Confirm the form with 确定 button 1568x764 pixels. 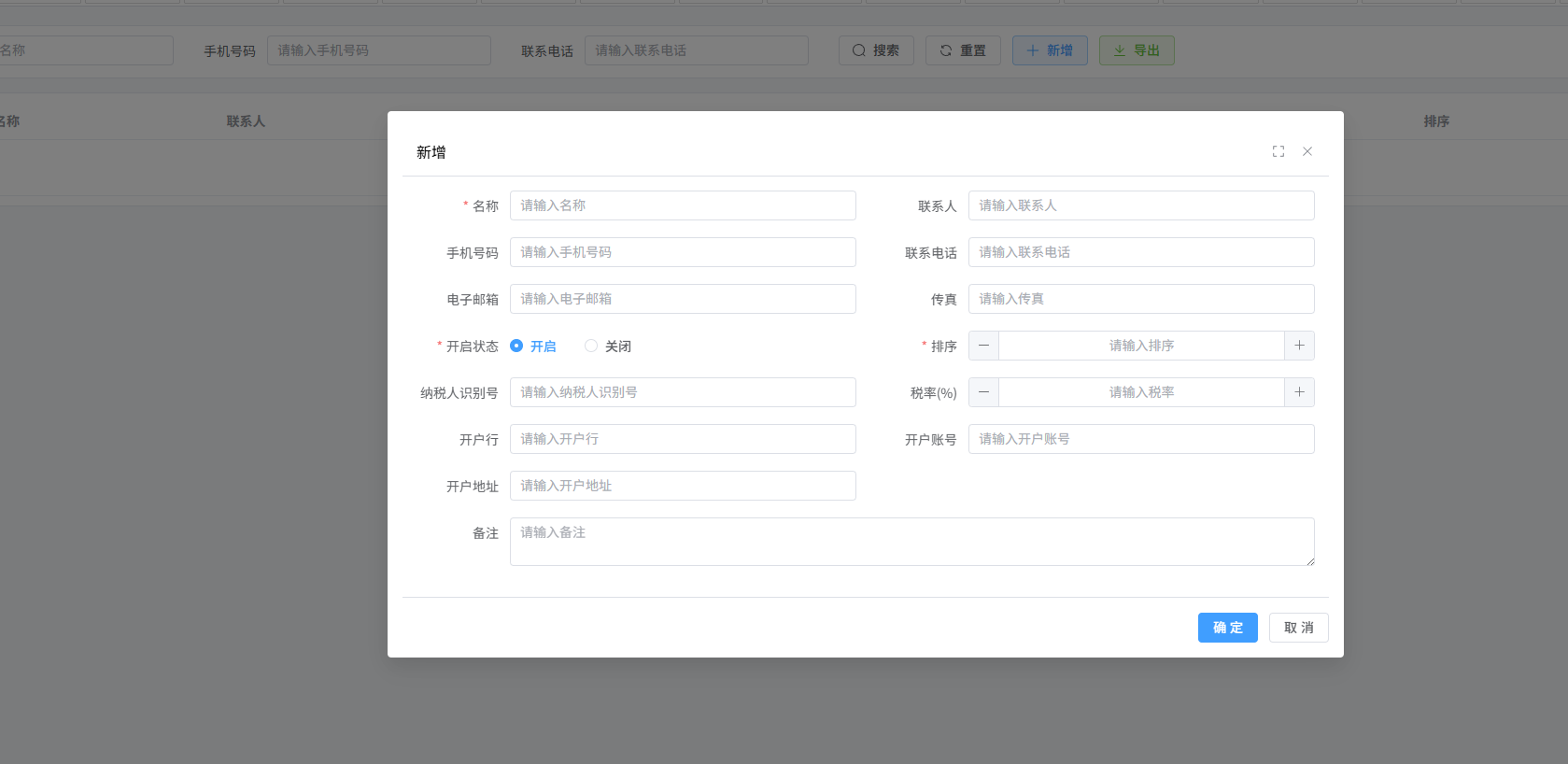click(1227, 628)
